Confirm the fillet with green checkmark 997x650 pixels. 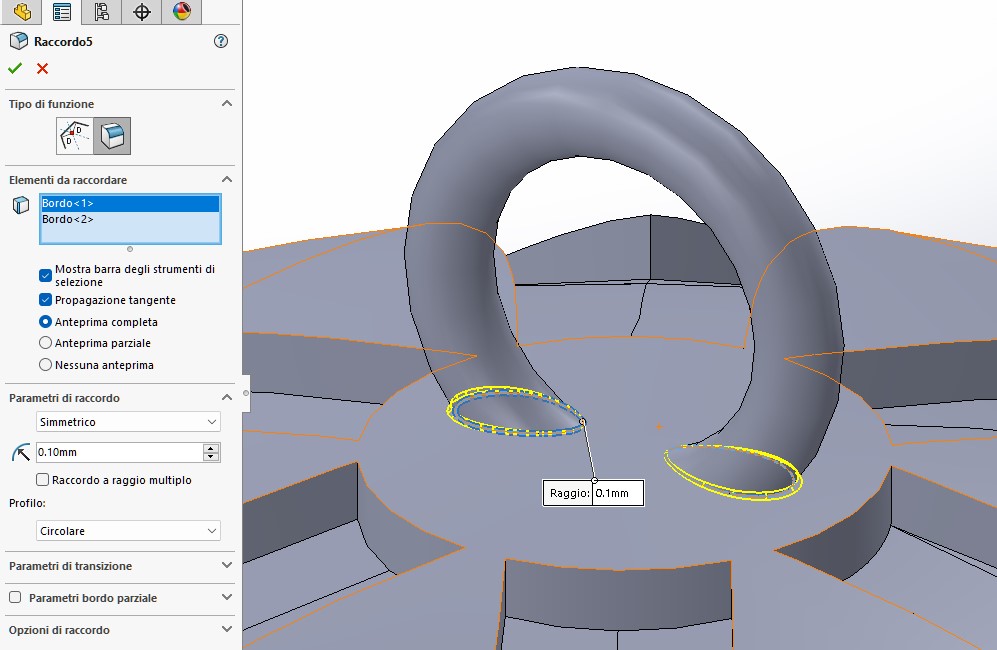[x=15, y=68]
